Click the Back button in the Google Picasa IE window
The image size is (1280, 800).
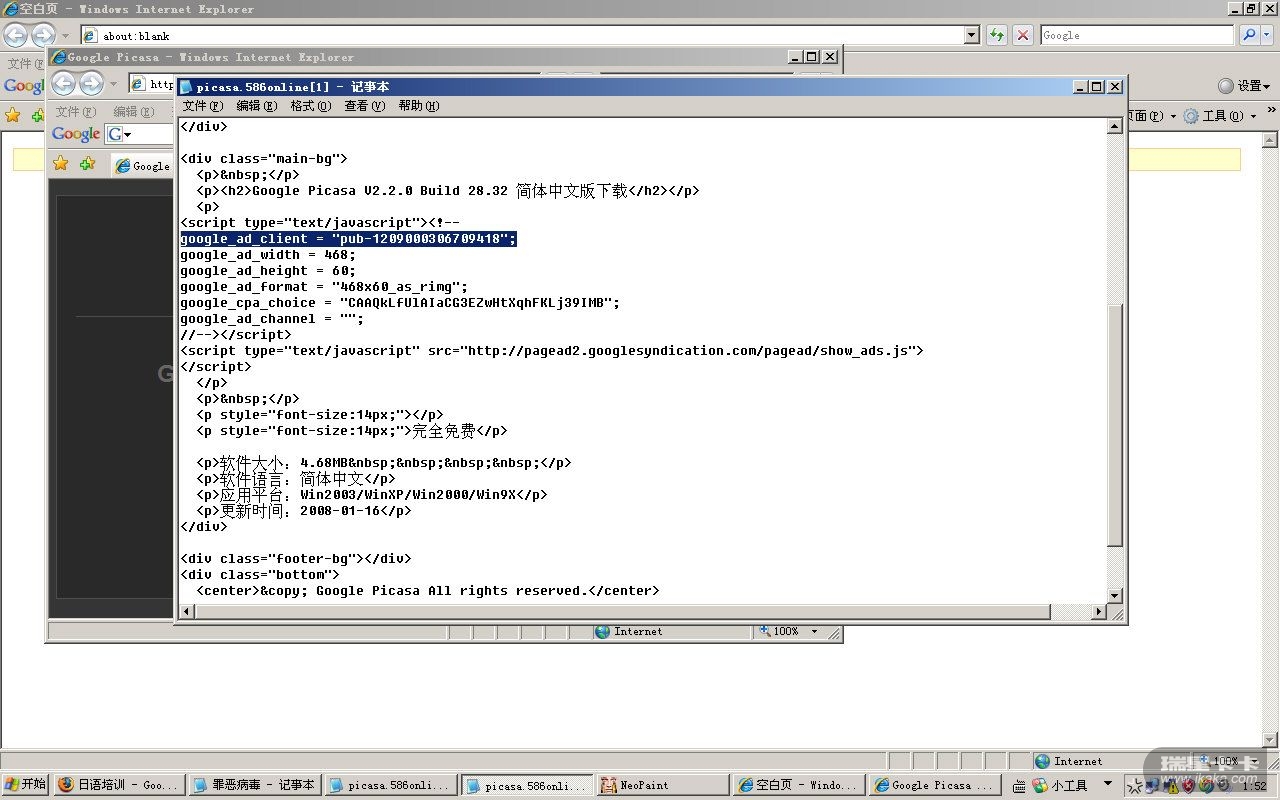[x=64, y=83]
